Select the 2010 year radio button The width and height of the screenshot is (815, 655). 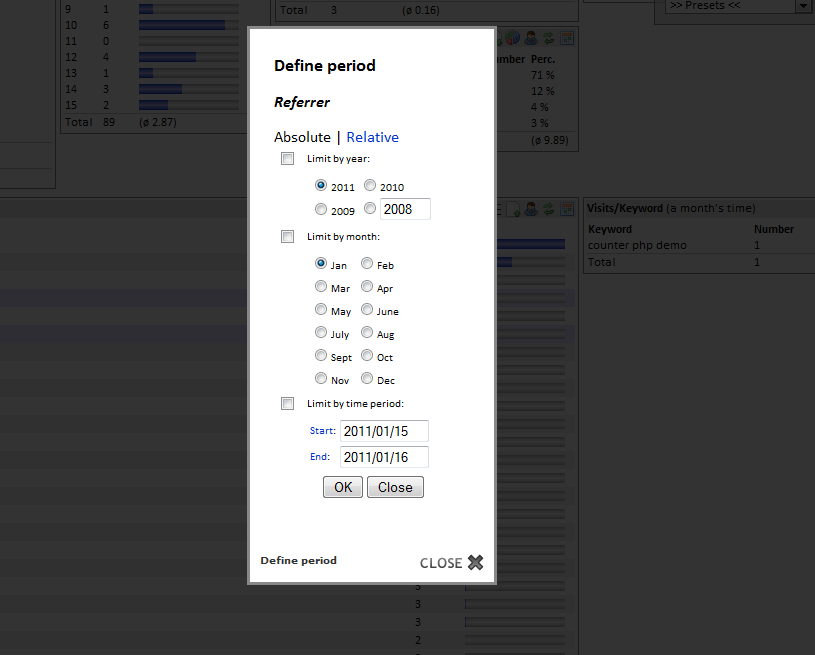pyautogui.click(x=368, y=185)
